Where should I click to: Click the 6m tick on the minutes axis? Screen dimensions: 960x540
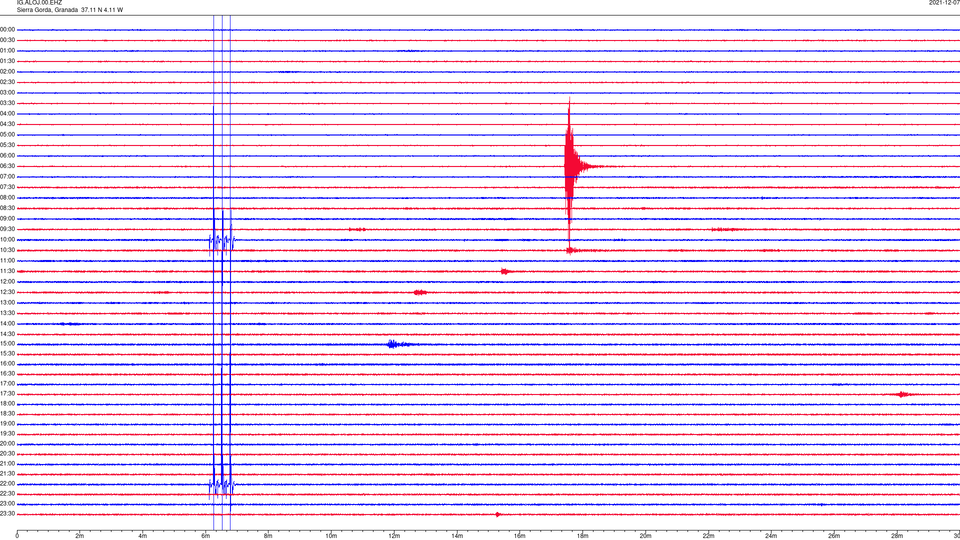[206, 536]
